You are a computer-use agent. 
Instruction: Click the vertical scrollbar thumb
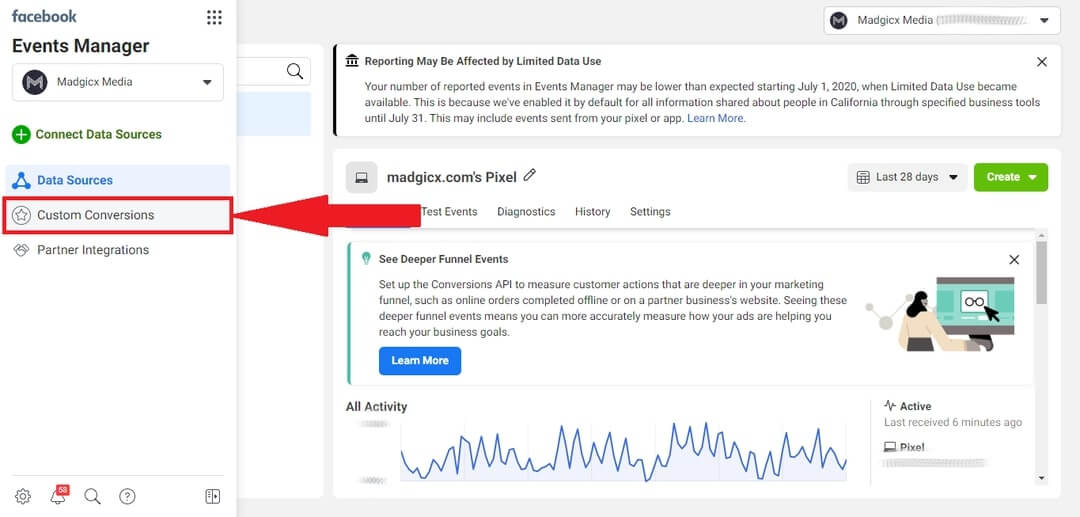1041,272
